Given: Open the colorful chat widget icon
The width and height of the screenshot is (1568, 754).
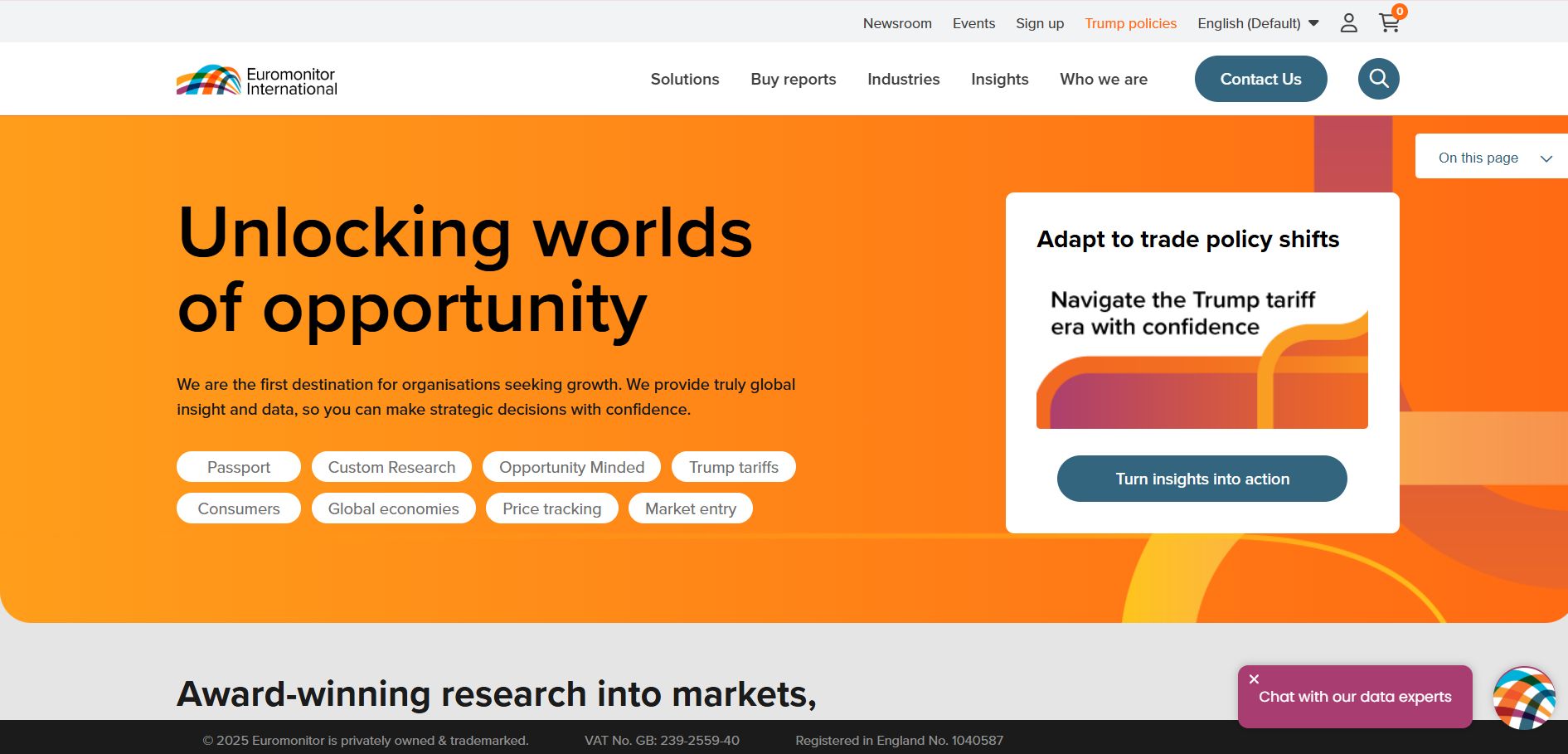Looking at the screenshot, I should [1523, 698].
